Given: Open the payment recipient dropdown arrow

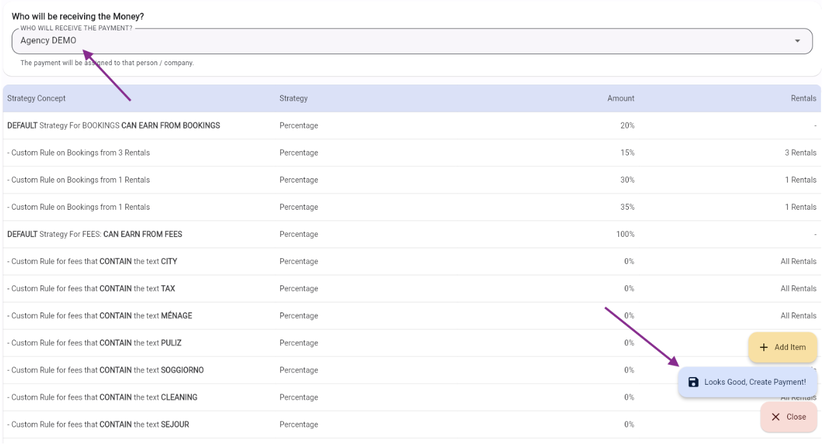Looking at the screenshot, I should 797,41.
